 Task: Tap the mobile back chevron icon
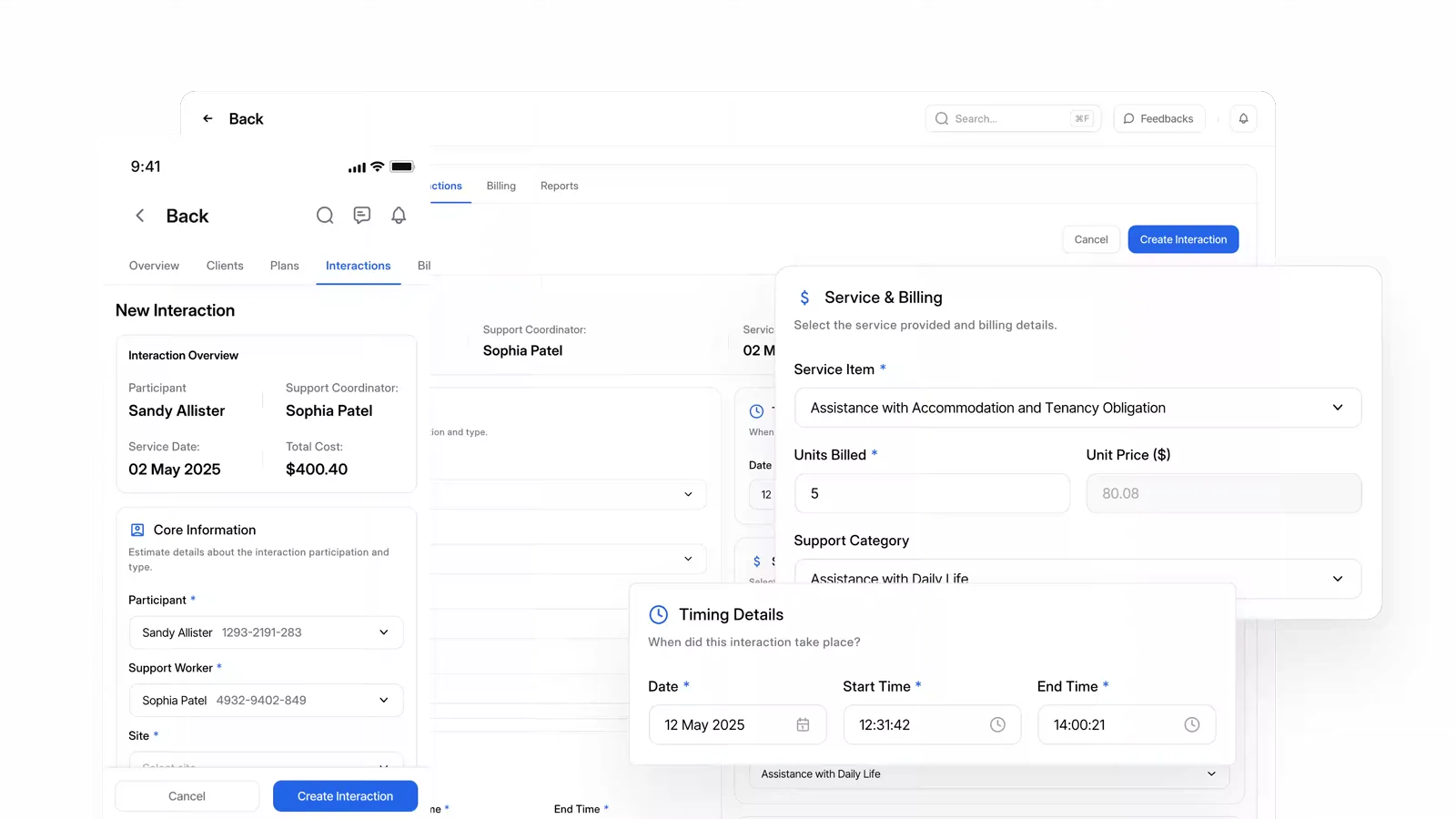[139, 216]
